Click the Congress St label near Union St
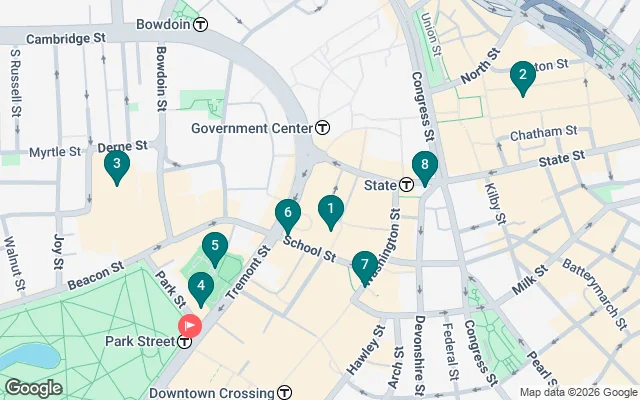 tap(422, 107)
